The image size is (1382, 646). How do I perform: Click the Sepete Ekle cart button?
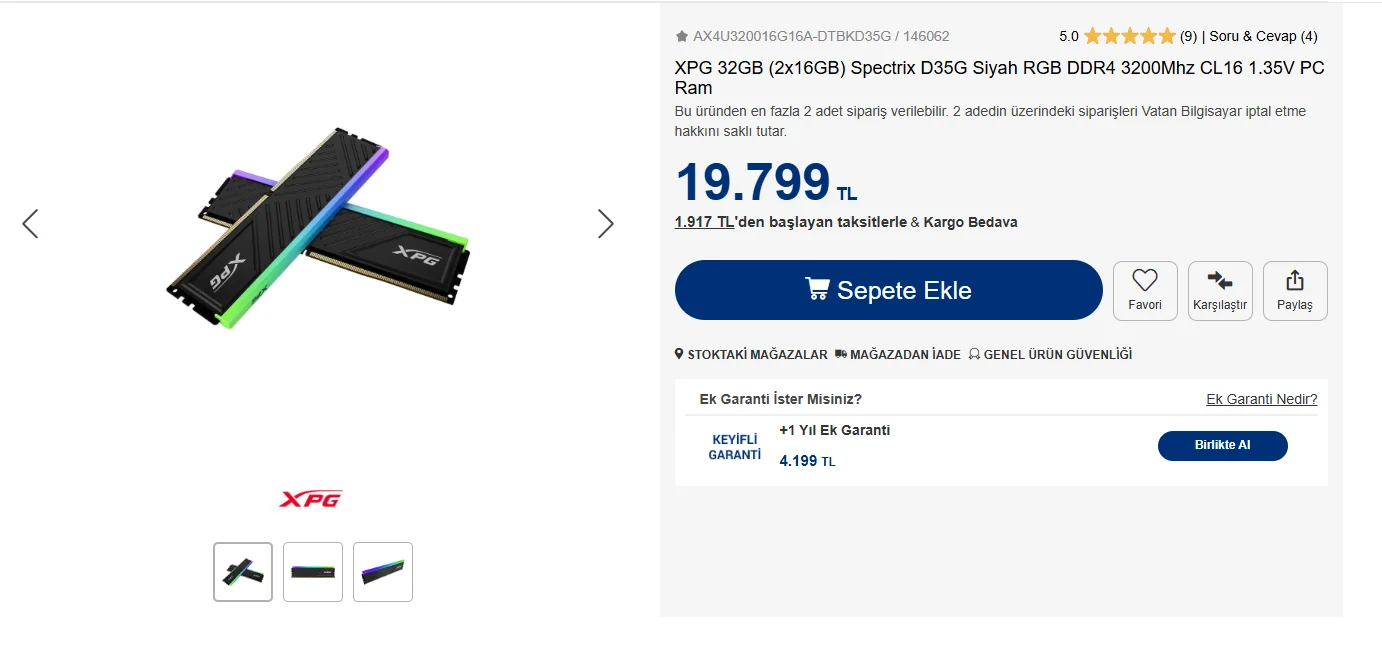point(888,290)
